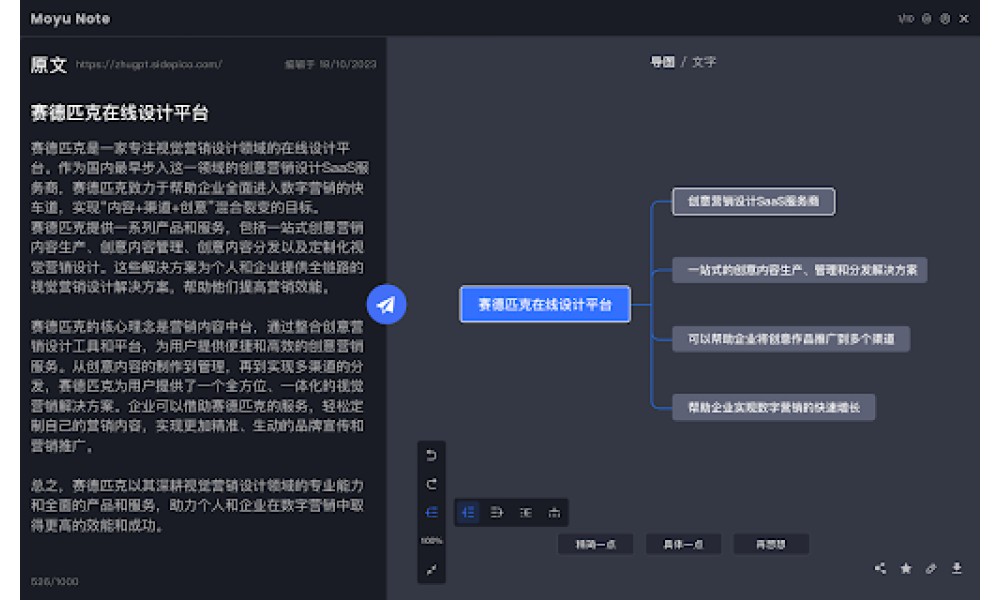Image resolution: width=1000 pixels, height=600 pixels.
Task: Select the node 创意营销设计SaaS服务商
Action: click(753, 201)
